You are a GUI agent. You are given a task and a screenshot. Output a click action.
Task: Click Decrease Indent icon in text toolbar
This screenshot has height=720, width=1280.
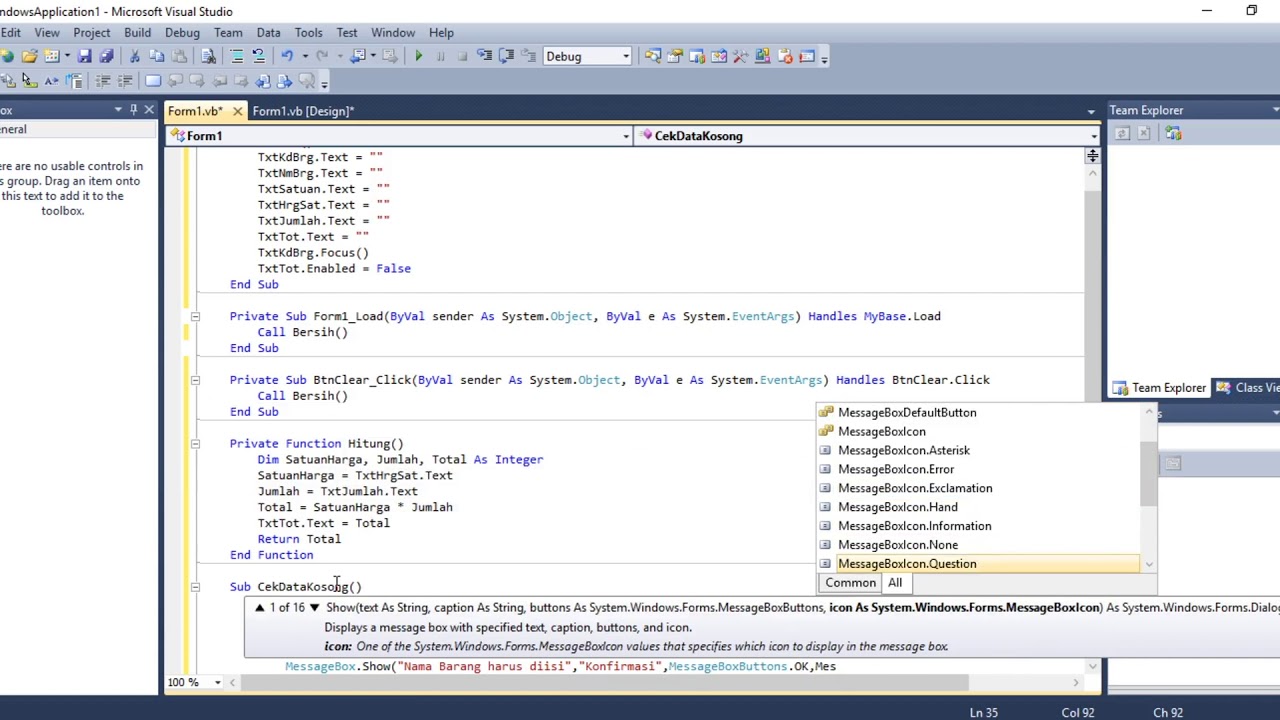tap(103, 81)
